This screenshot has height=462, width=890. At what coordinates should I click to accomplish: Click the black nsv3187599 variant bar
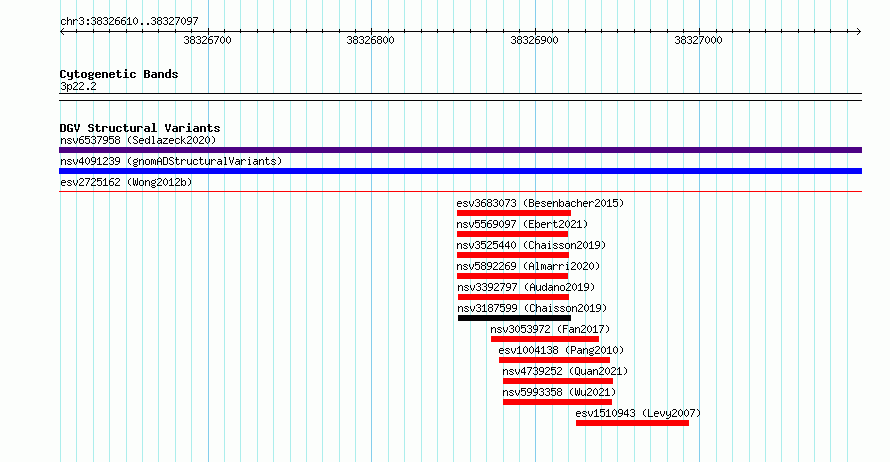pyautogui.click(x=514, y=318)
